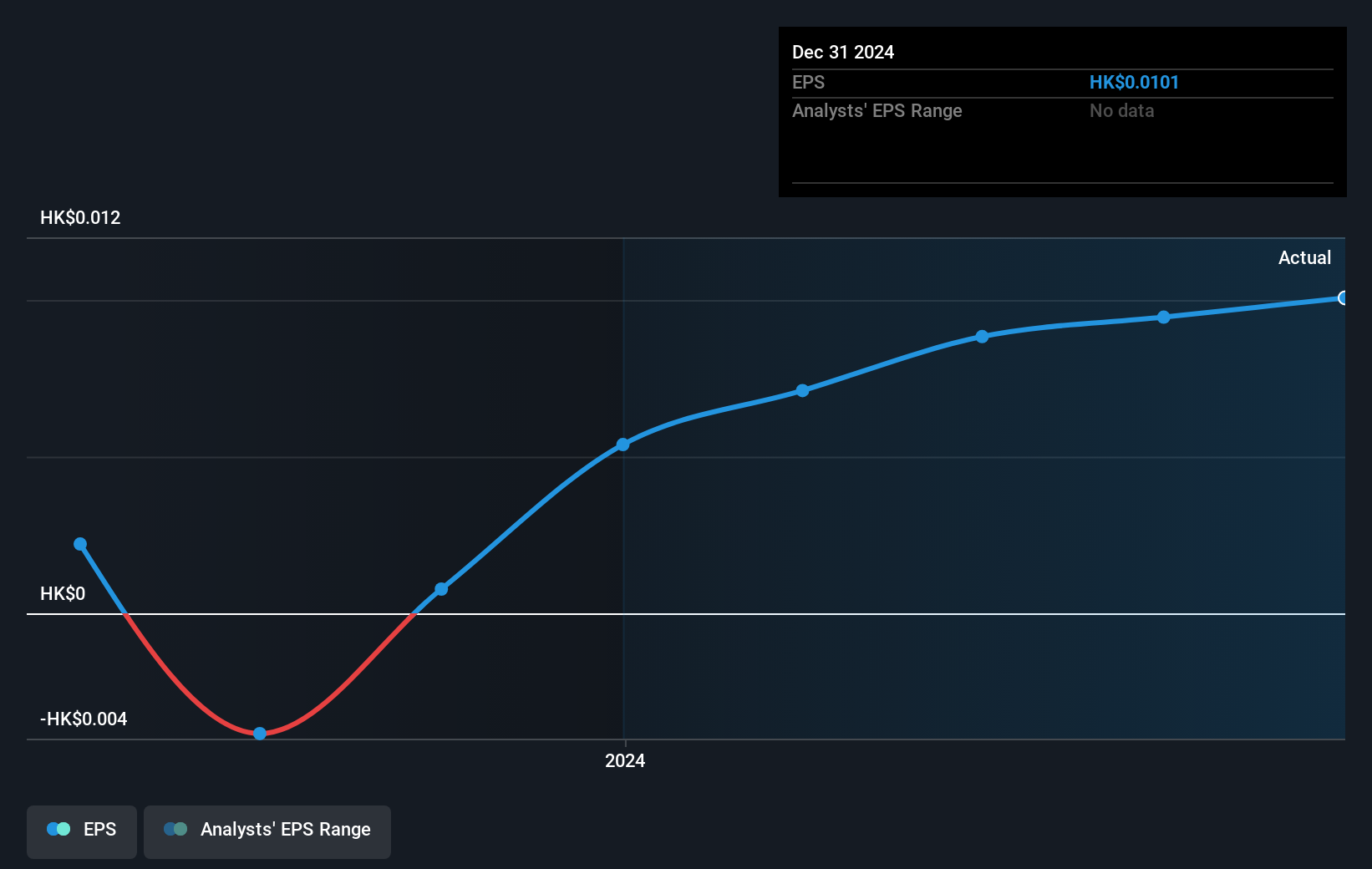1372x869 pixels.
Task: Select the lowest negative EPS data point
Action: click(x=260, y=734)
